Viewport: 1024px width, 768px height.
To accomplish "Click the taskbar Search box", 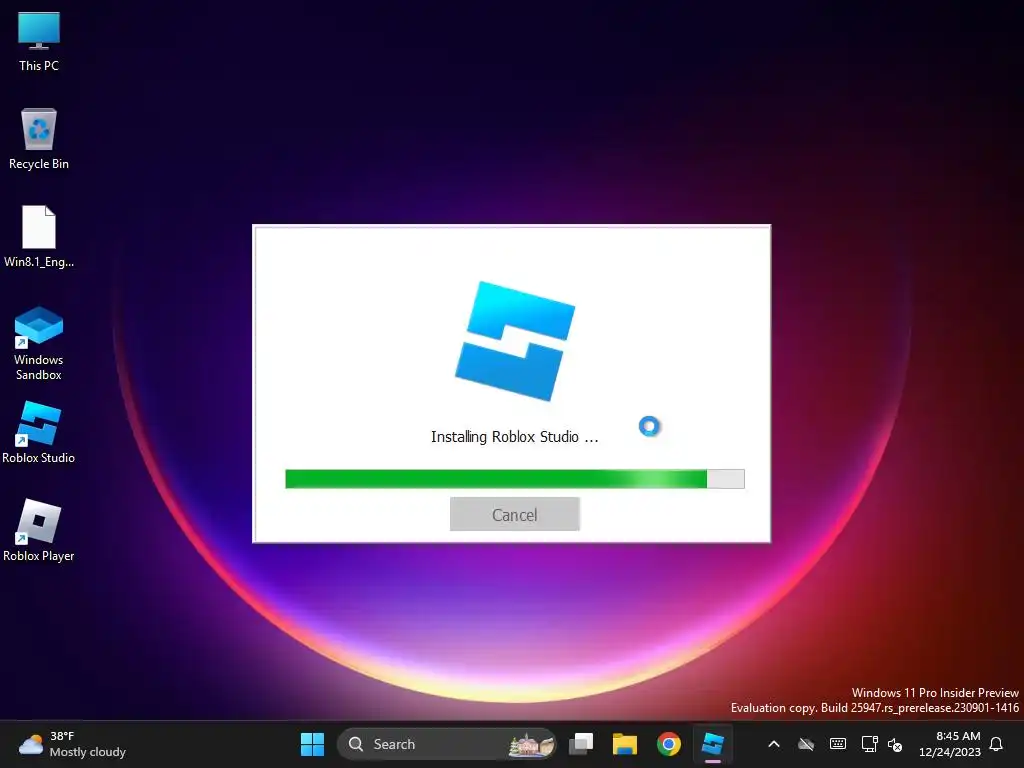I will point(447,744).
